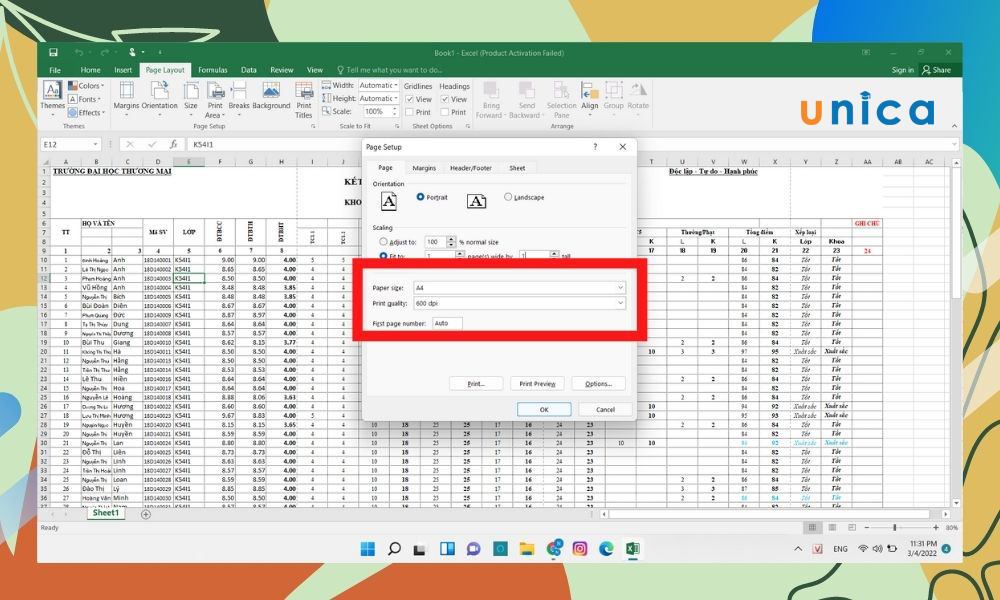Click Send Backward icon
1000x600 pixels.
pyautogui.click(x=526, y=91)
